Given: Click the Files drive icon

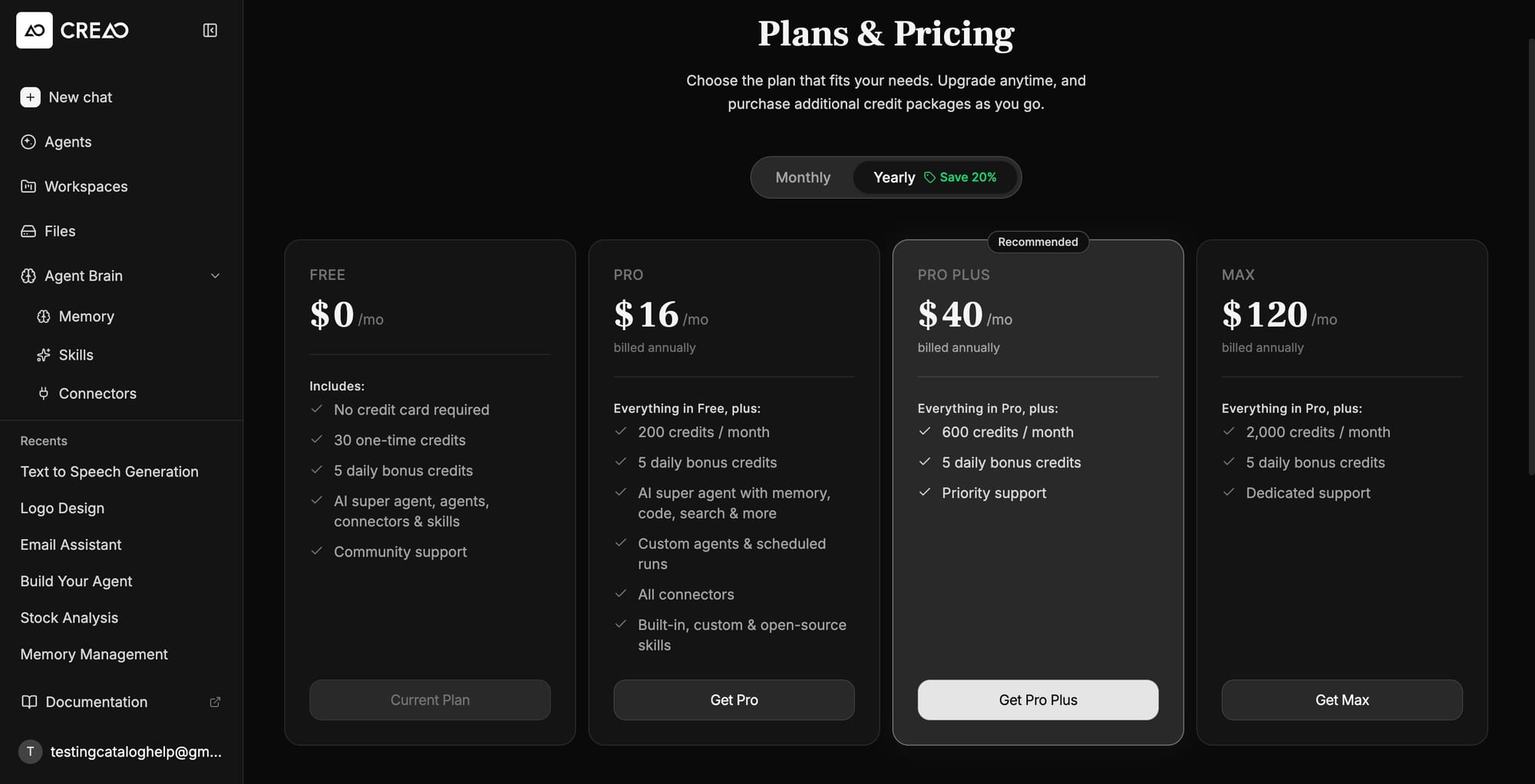Looking at the screenshot, I should pos(28,231).
